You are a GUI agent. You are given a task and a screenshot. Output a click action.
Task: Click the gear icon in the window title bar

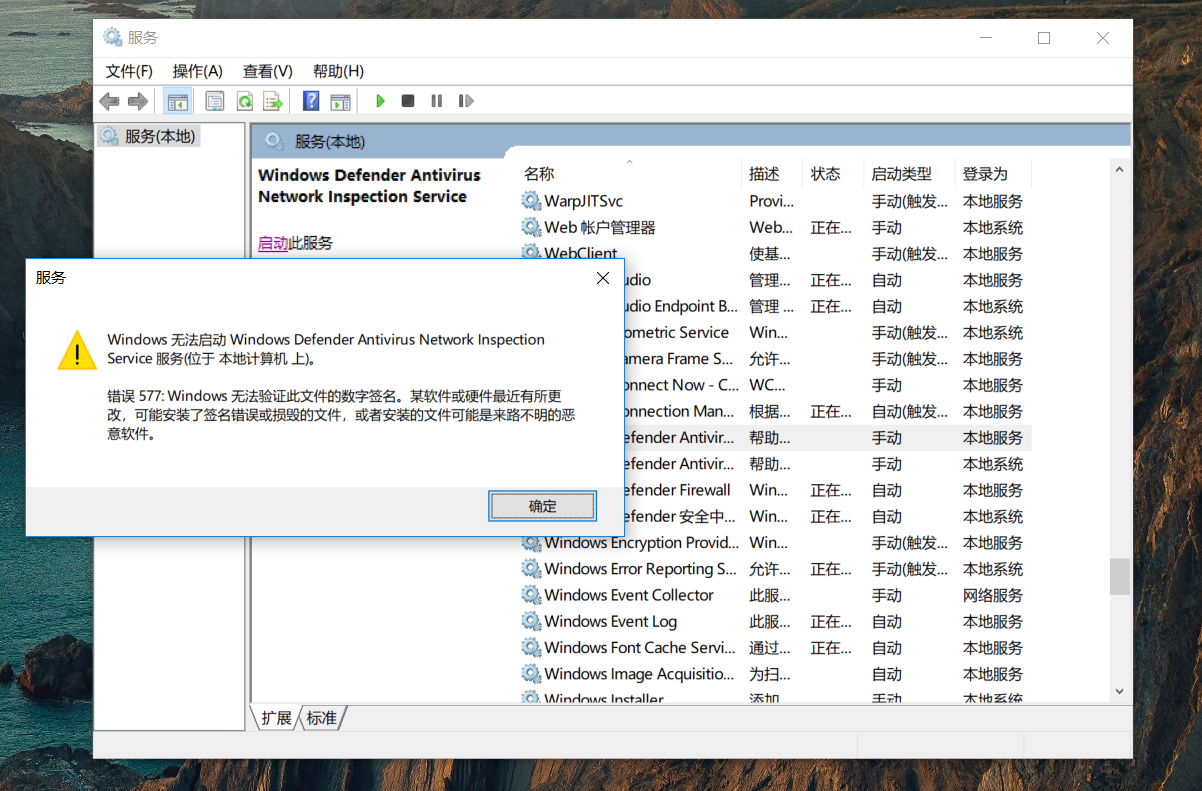point(113,37)
